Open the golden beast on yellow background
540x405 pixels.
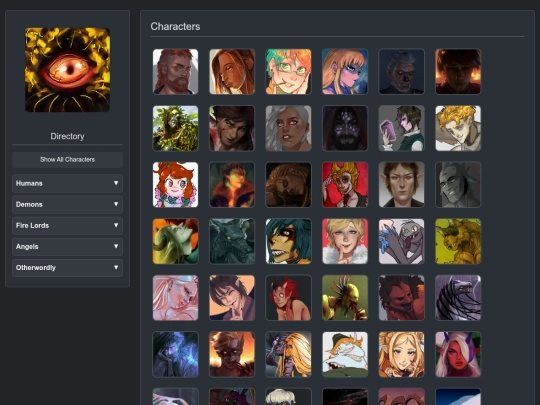pyautogui.click(x=458, y=241)
